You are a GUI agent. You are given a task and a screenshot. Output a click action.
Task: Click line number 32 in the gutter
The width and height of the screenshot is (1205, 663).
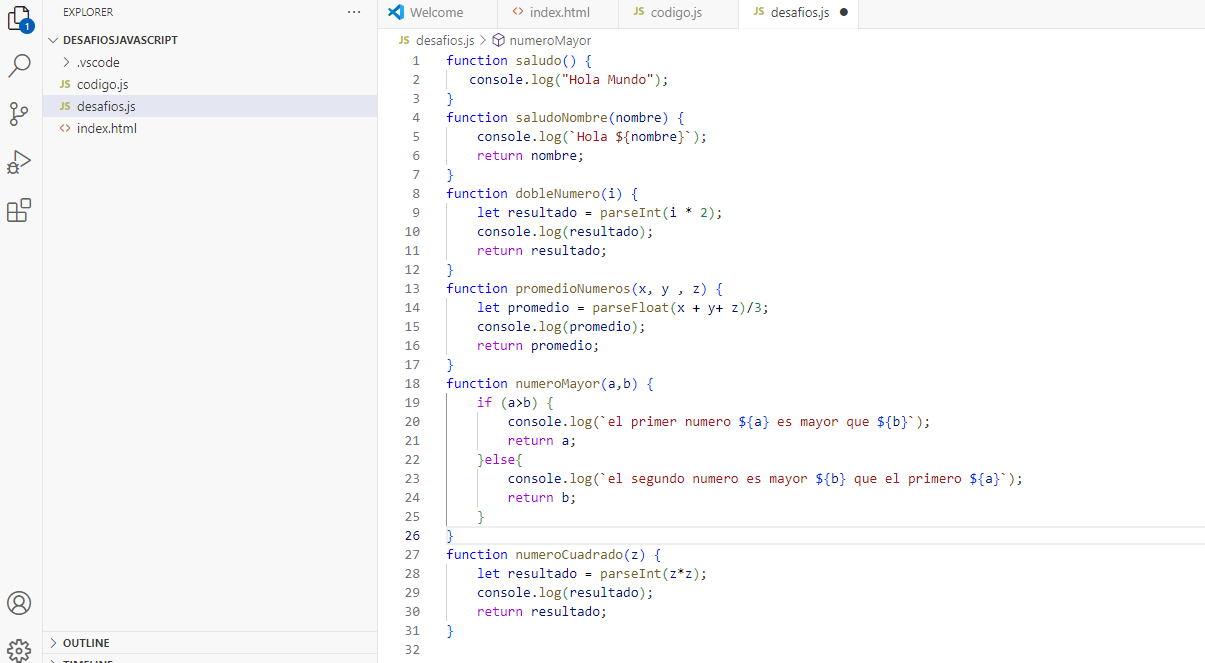coord(413,649)
